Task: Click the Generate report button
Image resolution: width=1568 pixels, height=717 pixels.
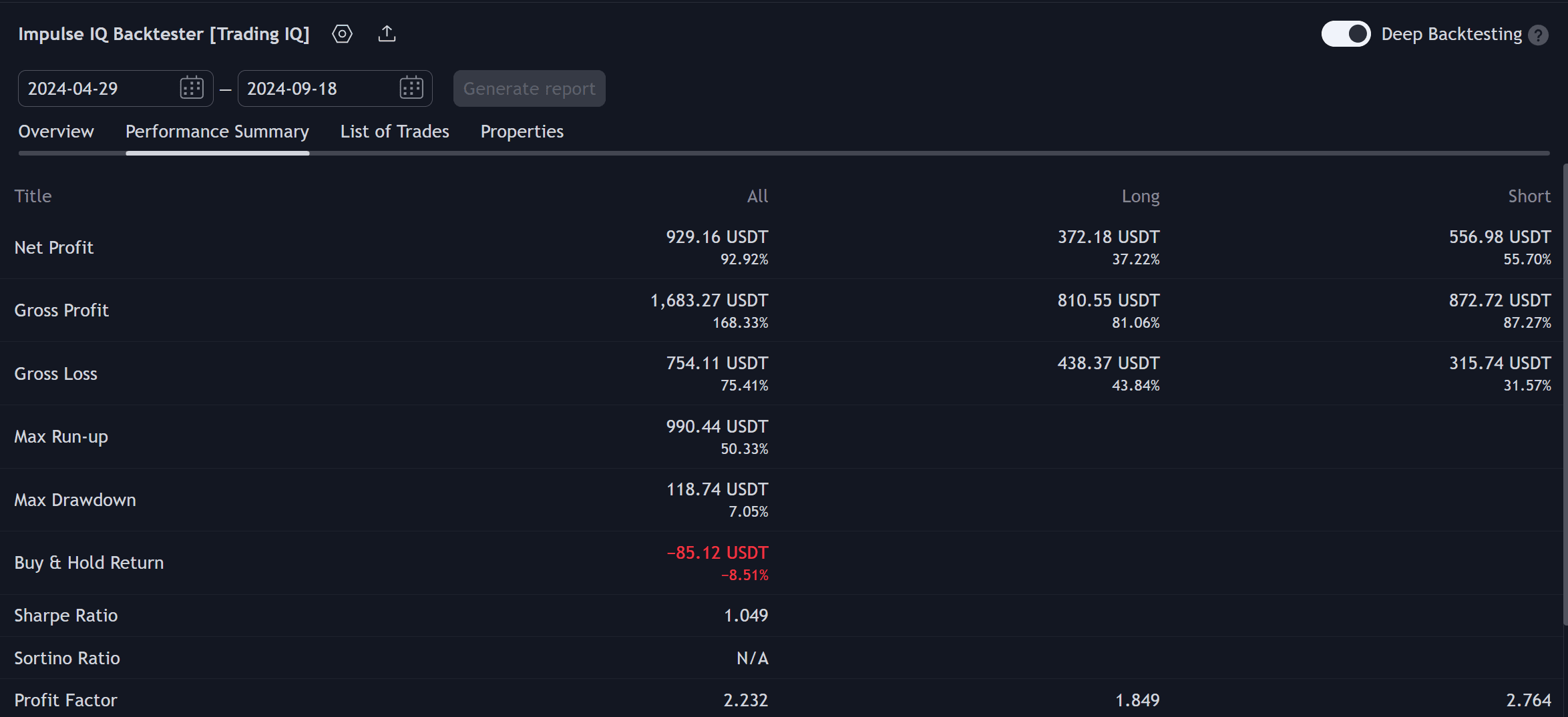Action: 529,88
